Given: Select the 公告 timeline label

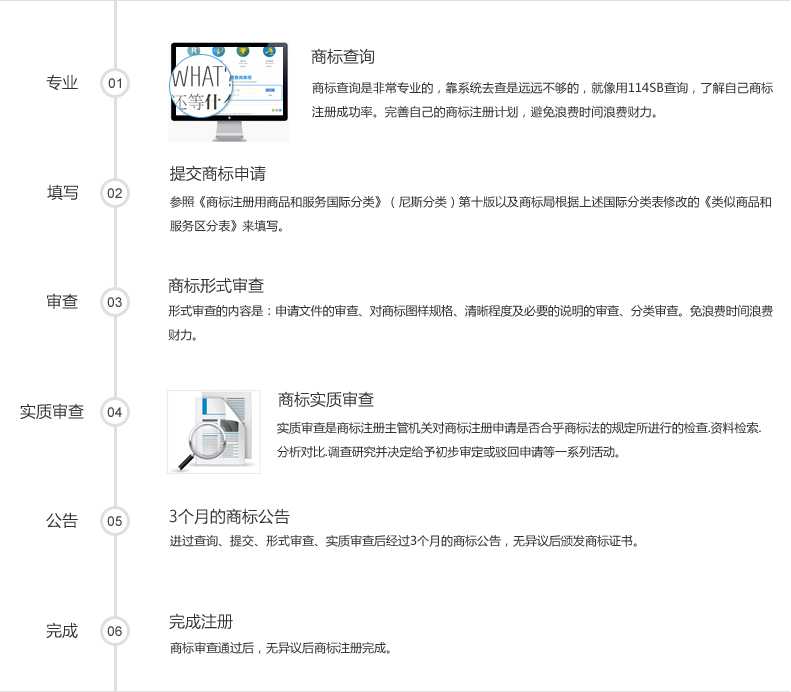Looking at the screenshot, I should tap(62, 521).
